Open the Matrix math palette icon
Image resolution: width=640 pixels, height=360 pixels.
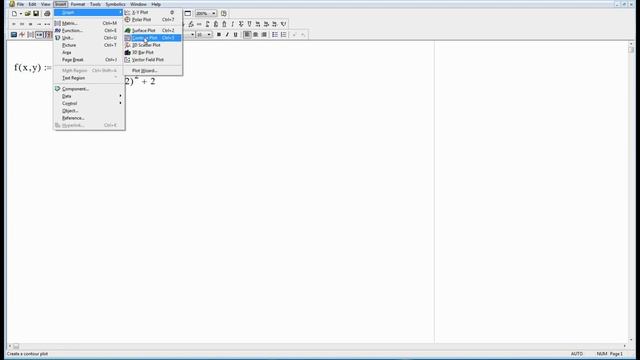point(31,35)
